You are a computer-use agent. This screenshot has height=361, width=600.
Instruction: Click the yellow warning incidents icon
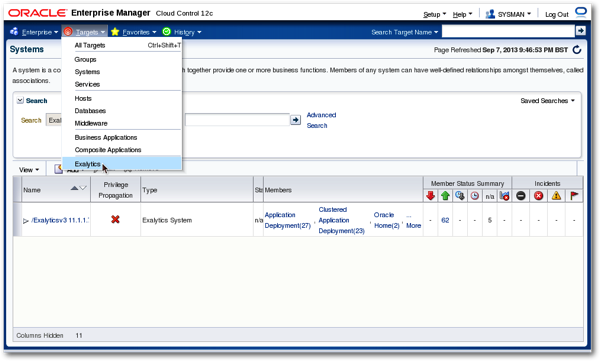(556, 196)
